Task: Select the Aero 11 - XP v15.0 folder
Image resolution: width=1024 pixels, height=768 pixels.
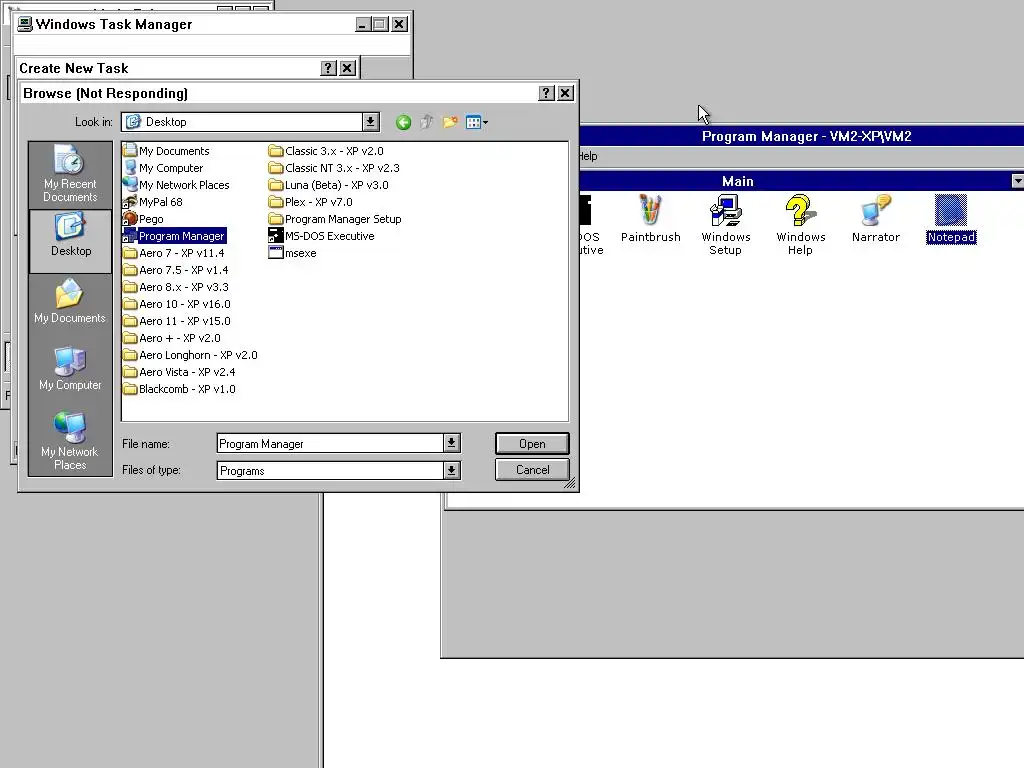Action: click(177, 321)
